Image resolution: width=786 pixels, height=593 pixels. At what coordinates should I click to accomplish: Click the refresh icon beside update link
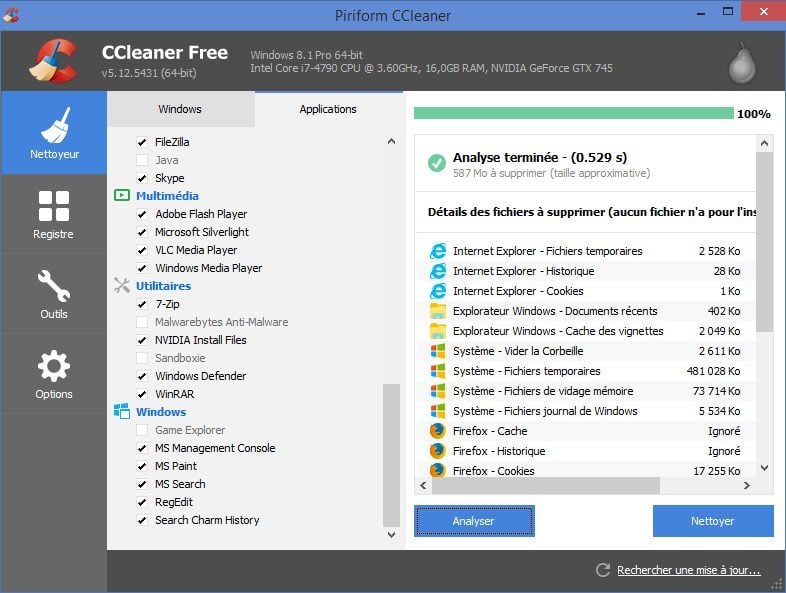click(x=602, y=570)
